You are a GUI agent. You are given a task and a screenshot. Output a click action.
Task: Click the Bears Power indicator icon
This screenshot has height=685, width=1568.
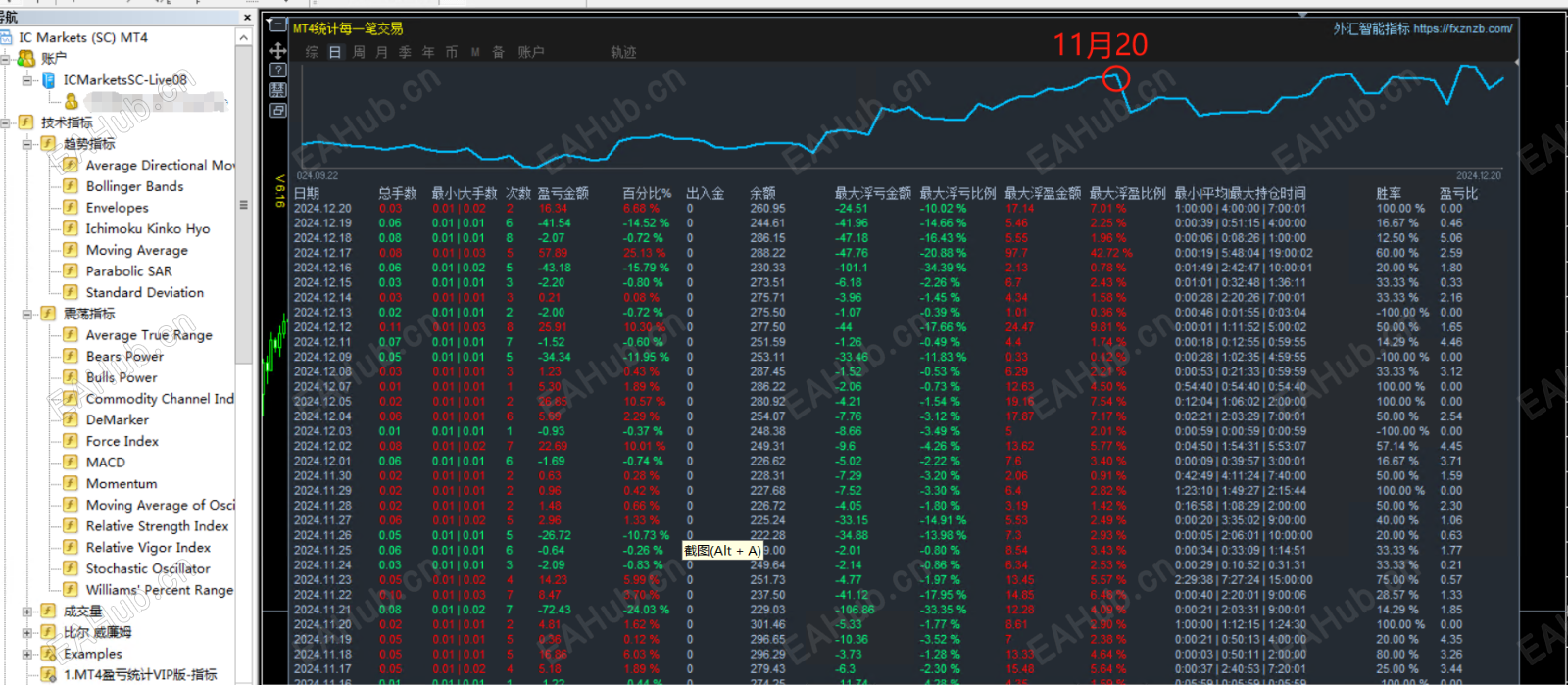pos(71,356)
